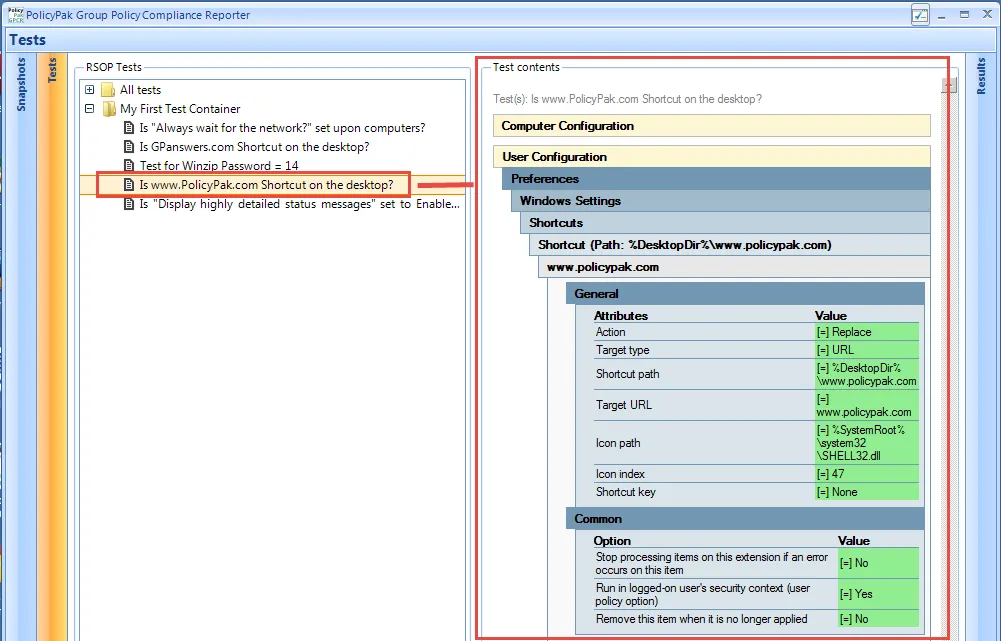Collapse the User Configuration section header
This screenshot has height=641, width=1001.
coord(712,156)
